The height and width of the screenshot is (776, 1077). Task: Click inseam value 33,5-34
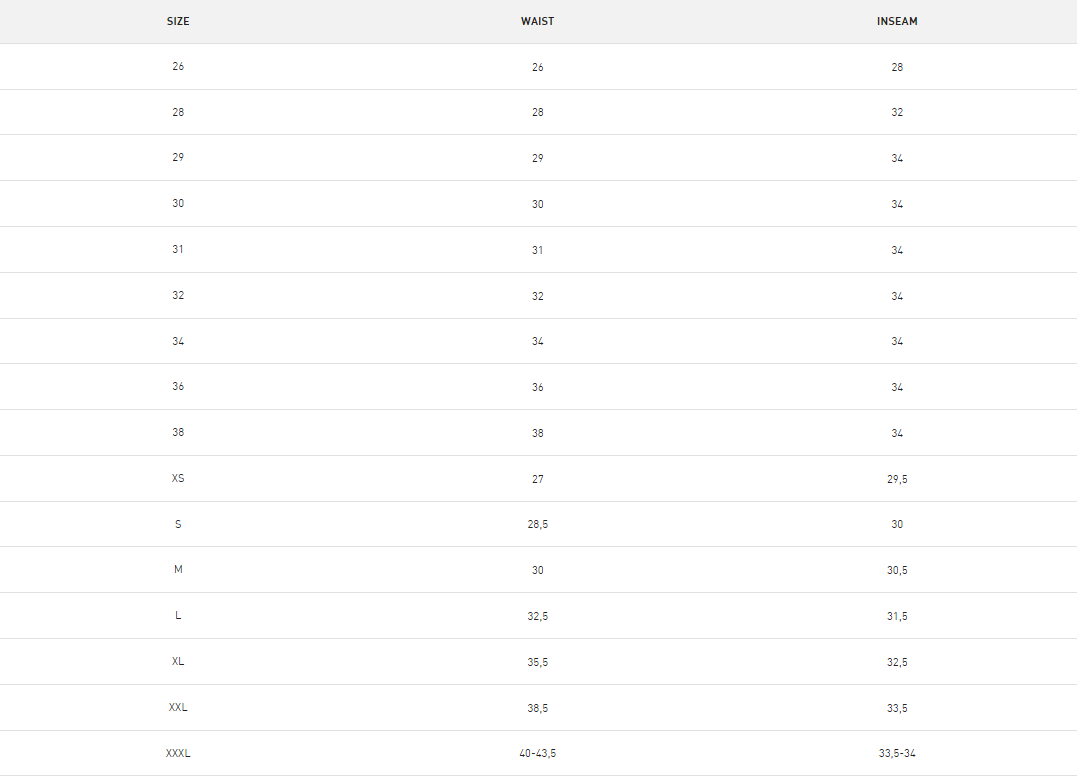(897, 753)
